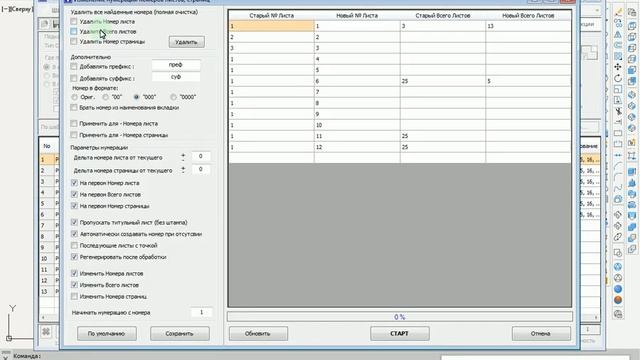640x360 pixels.
Task: Click the 'Сохранить' button
Action: (180, 333)
